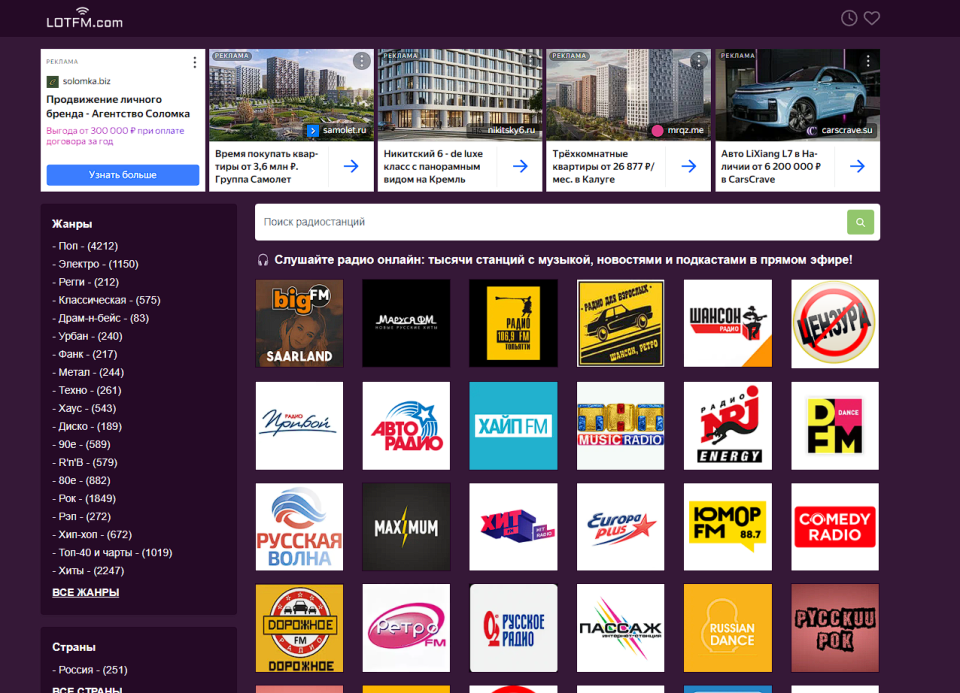Open the Europa Plus station
The width and height of the screenshot is (960, 693).
click(620, 527)
